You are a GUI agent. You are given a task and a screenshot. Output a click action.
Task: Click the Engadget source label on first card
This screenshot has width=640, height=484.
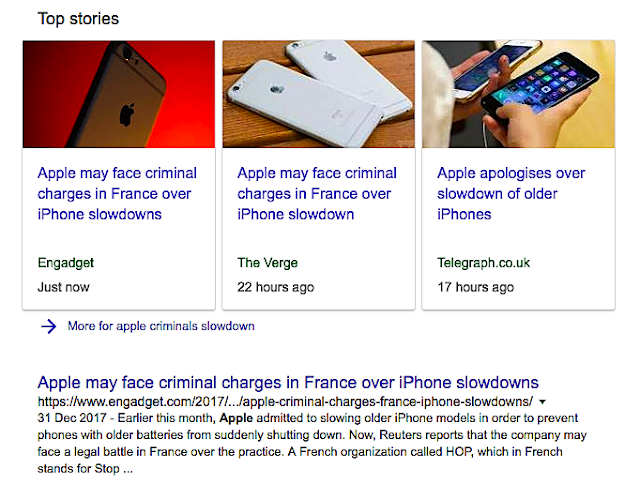tap(66, 263)
